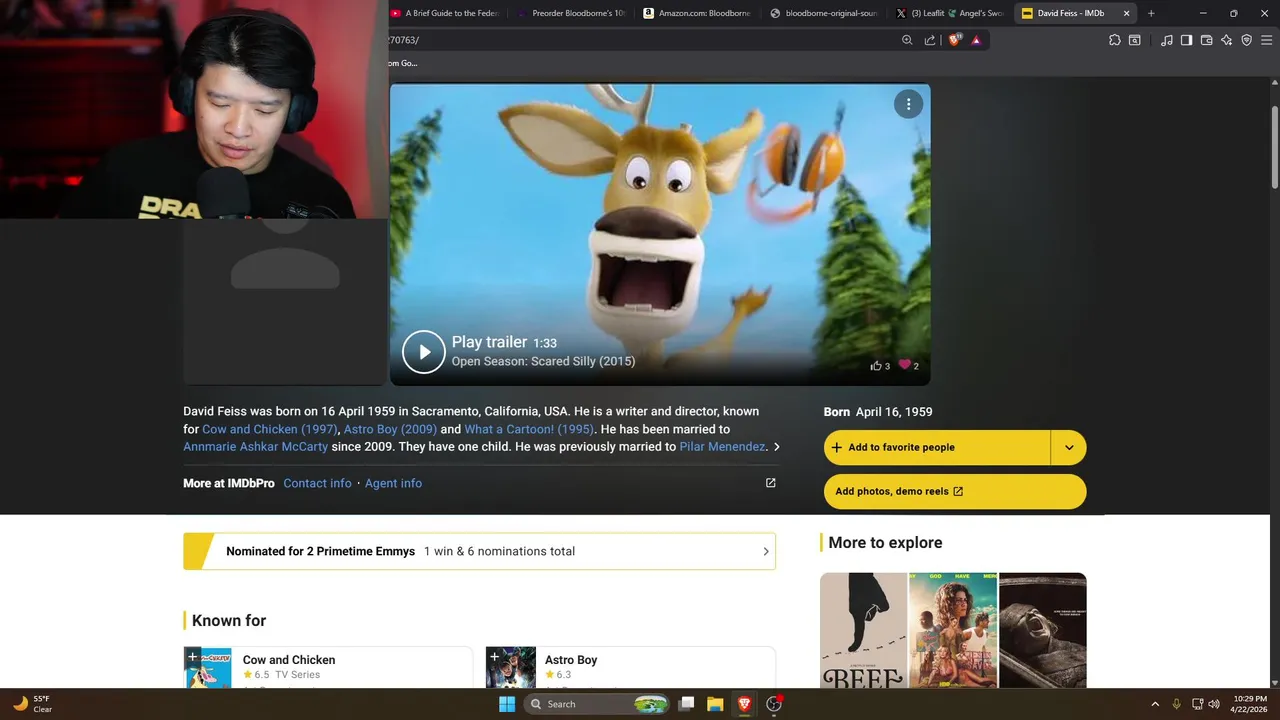
Task: Open the trailer three-dot options menu
Action: (908, 104)
